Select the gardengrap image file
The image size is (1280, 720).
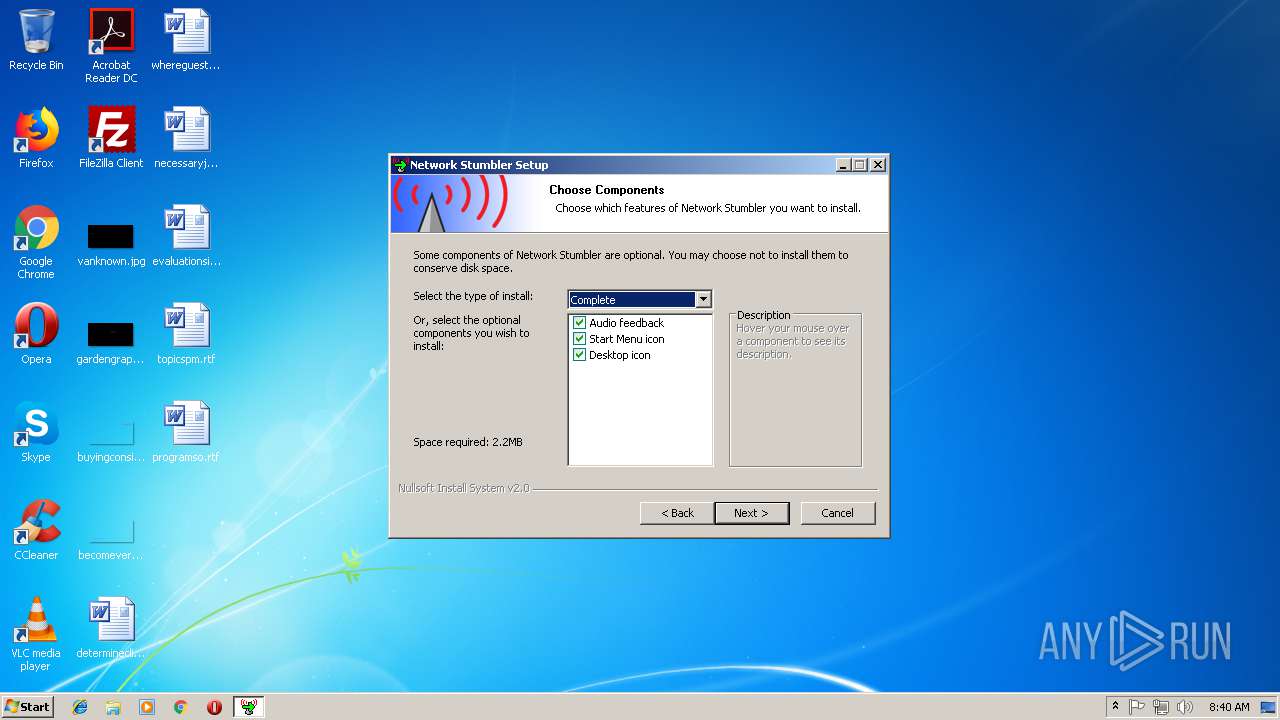(111, 340)
